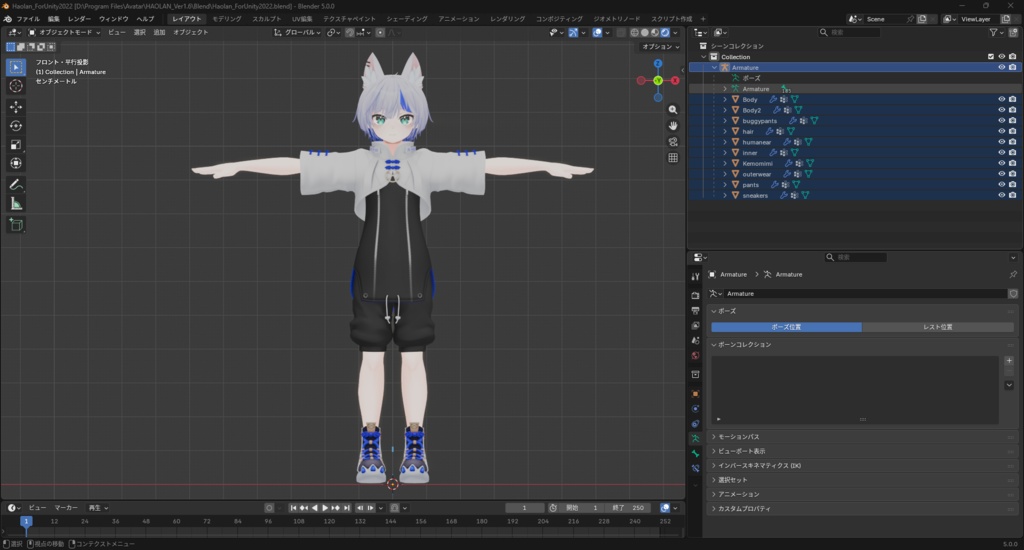Click the current frame field showing 1
This screenshot has width=1024, height=550.
pos(524,508)
